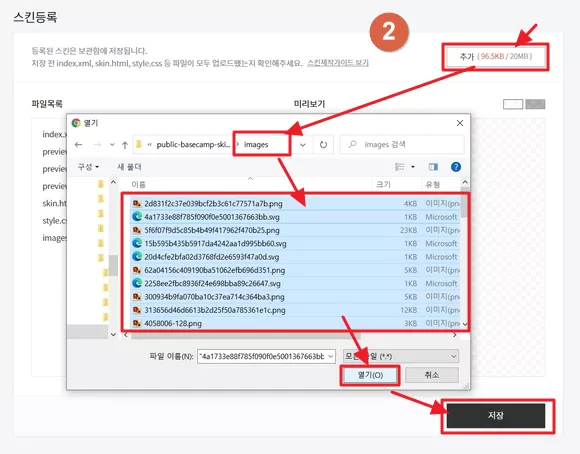Select the public-basecamp-ski... breadcrumb

[193, 145]
